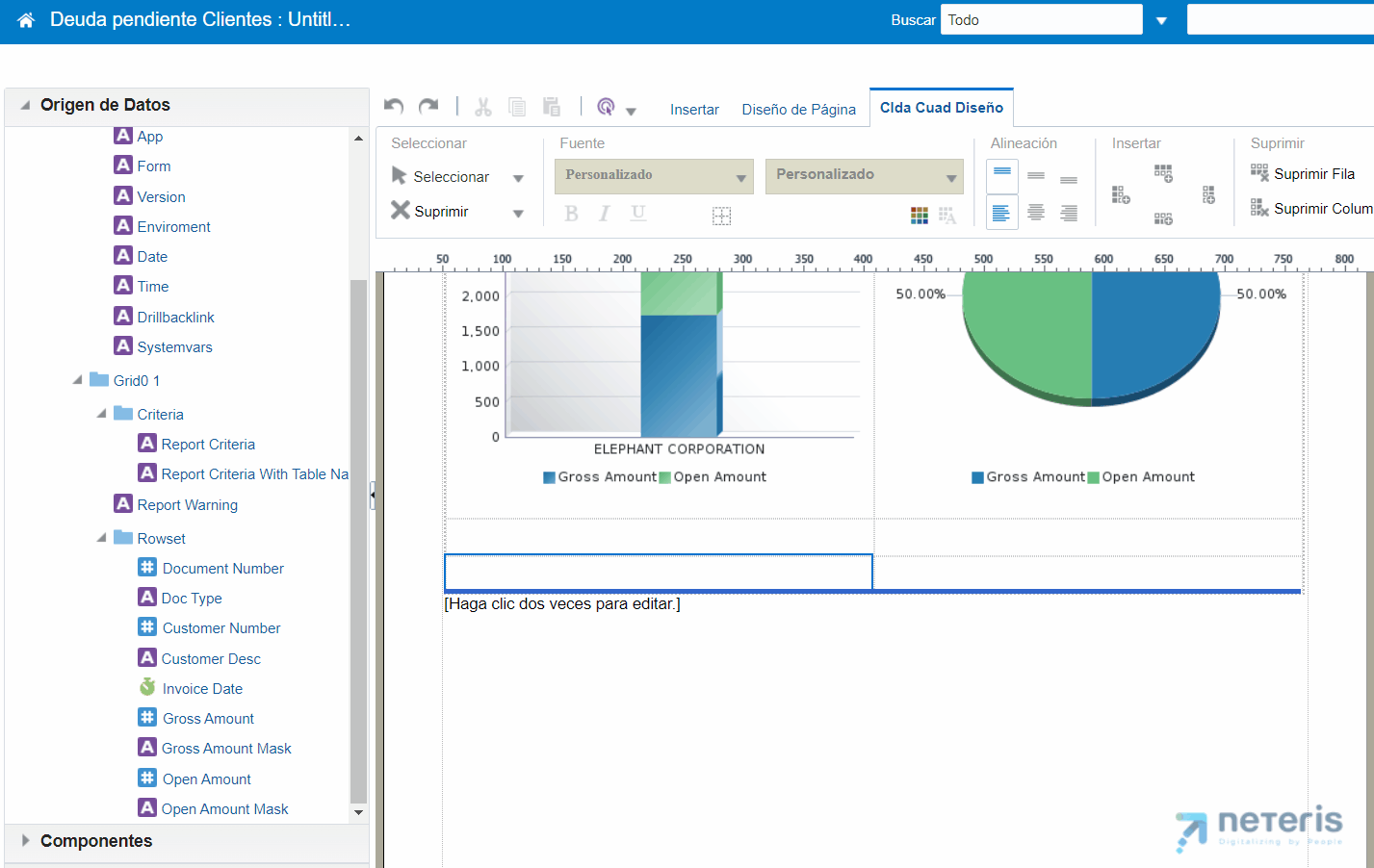Click the Suprimir Fila button label
This screenshot has width=1374, height=868.
click(x=1314, y=174)
